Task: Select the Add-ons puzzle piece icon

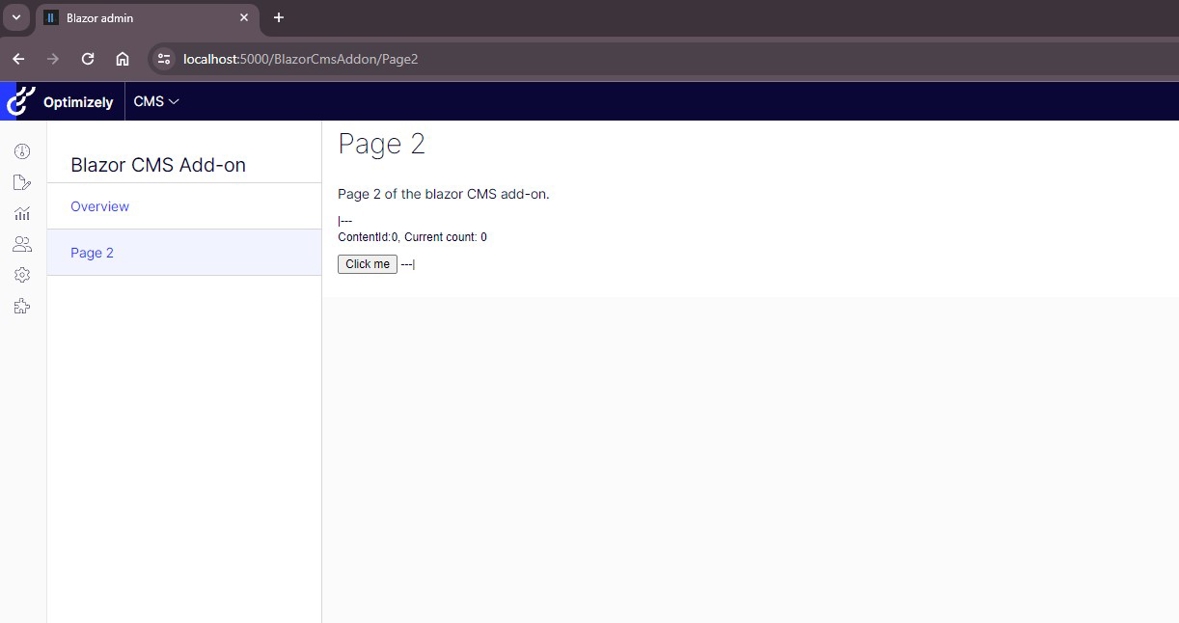Action: (22, 306)
